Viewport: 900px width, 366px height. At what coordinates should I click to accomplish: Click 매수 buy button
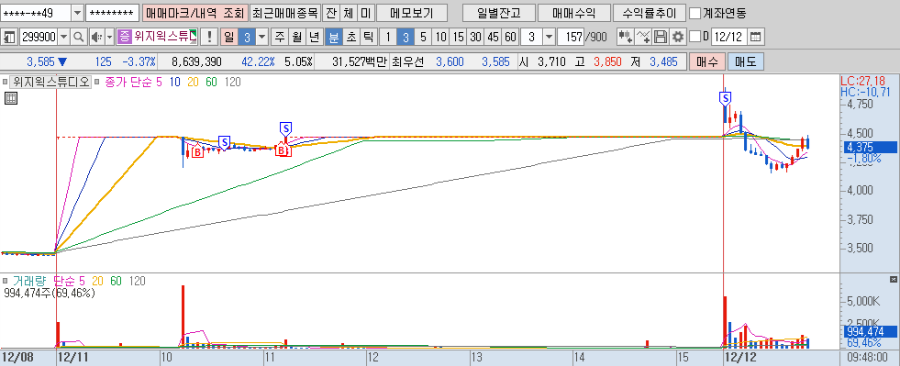[x=707, y=62]
